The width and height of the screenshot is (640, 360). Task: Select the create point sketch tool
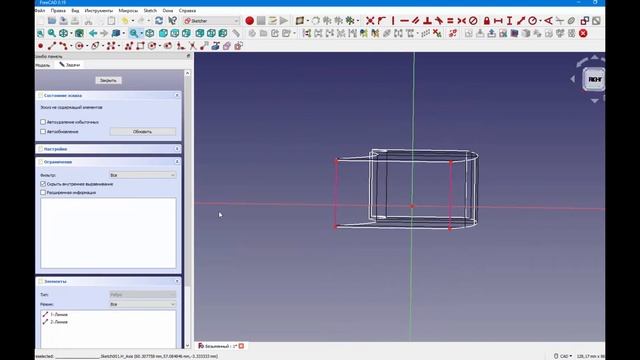point(40,46)
